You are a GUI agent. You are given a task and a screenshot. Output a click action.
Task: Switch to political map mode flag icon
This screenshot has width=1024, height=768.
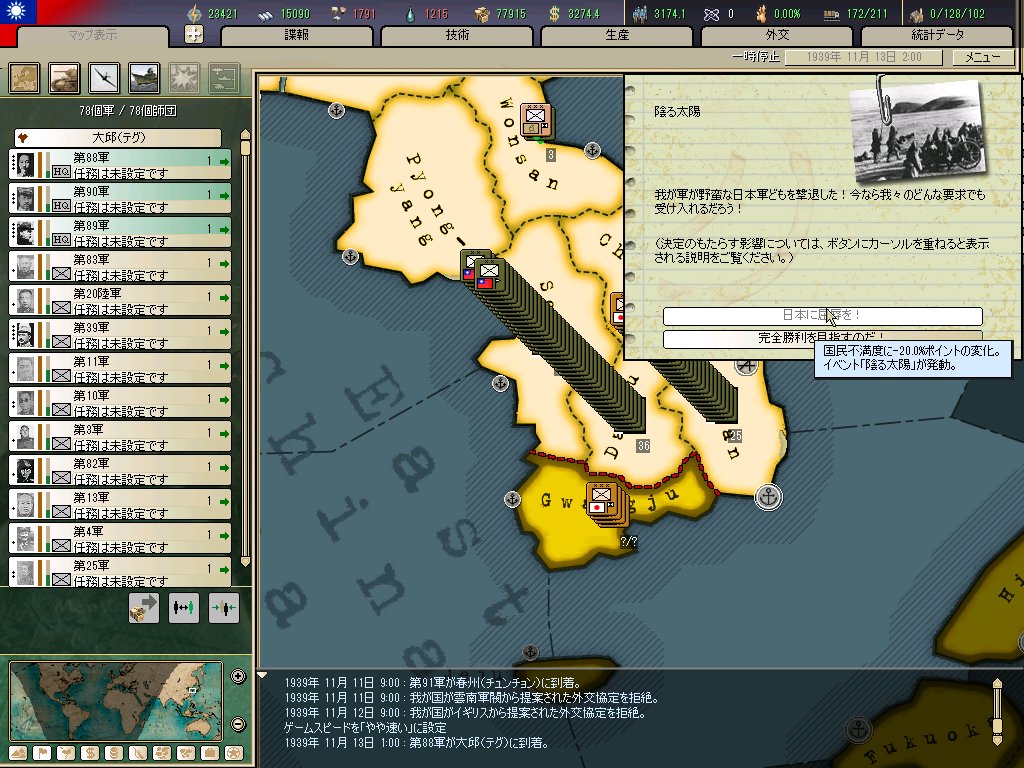point(42,753)
